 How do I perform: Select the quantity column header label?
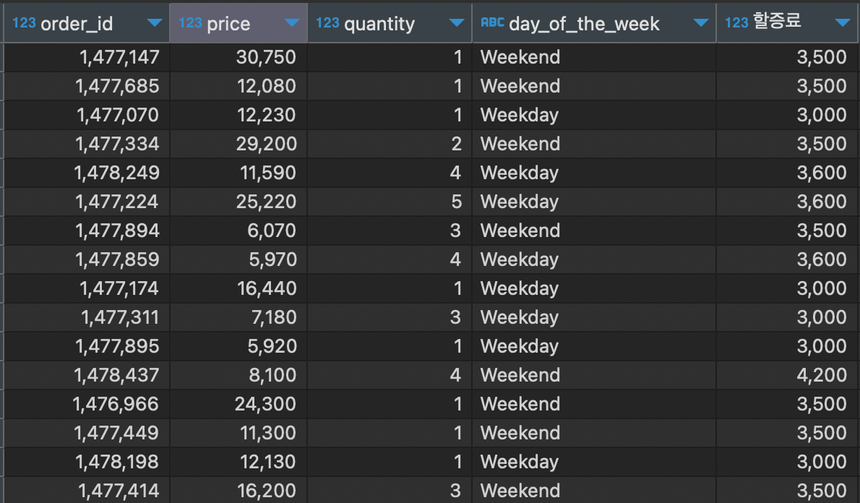point(380,24)
